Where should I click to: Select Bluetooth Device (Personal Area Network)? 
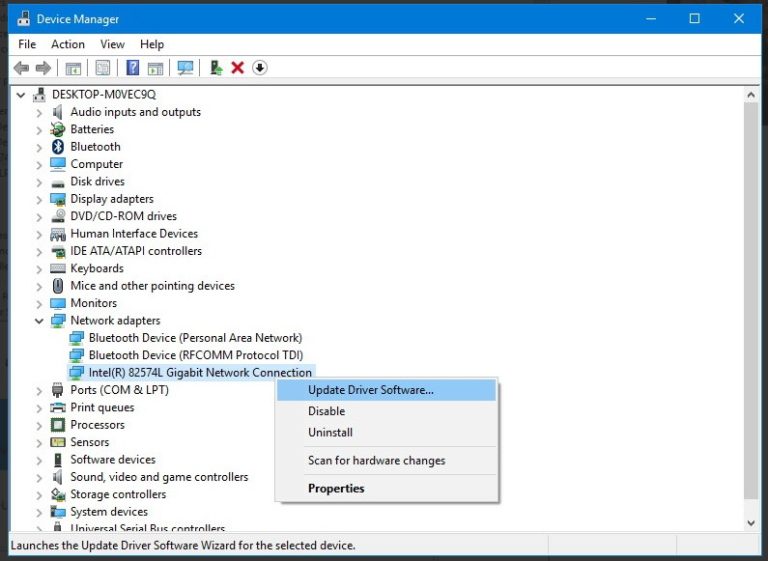coord(195,338)
